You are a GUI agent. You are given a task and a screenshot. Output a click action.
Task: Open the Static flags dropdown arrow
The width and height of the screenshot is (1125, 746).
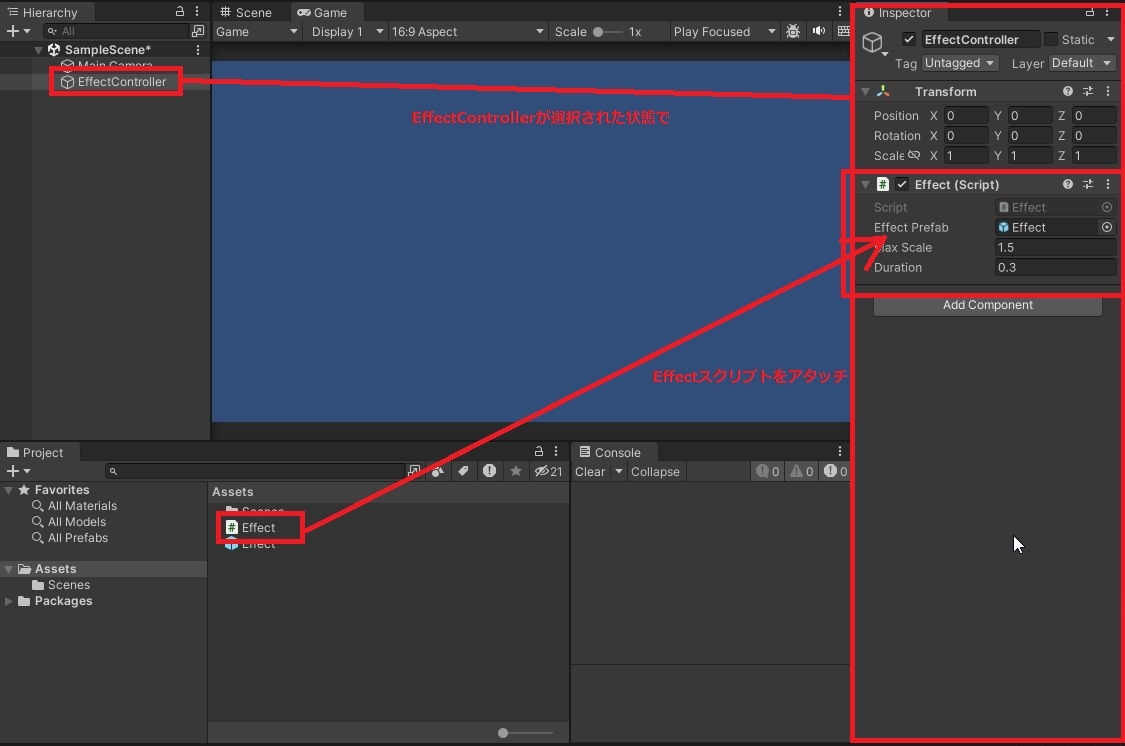[x=1111, y=39]
